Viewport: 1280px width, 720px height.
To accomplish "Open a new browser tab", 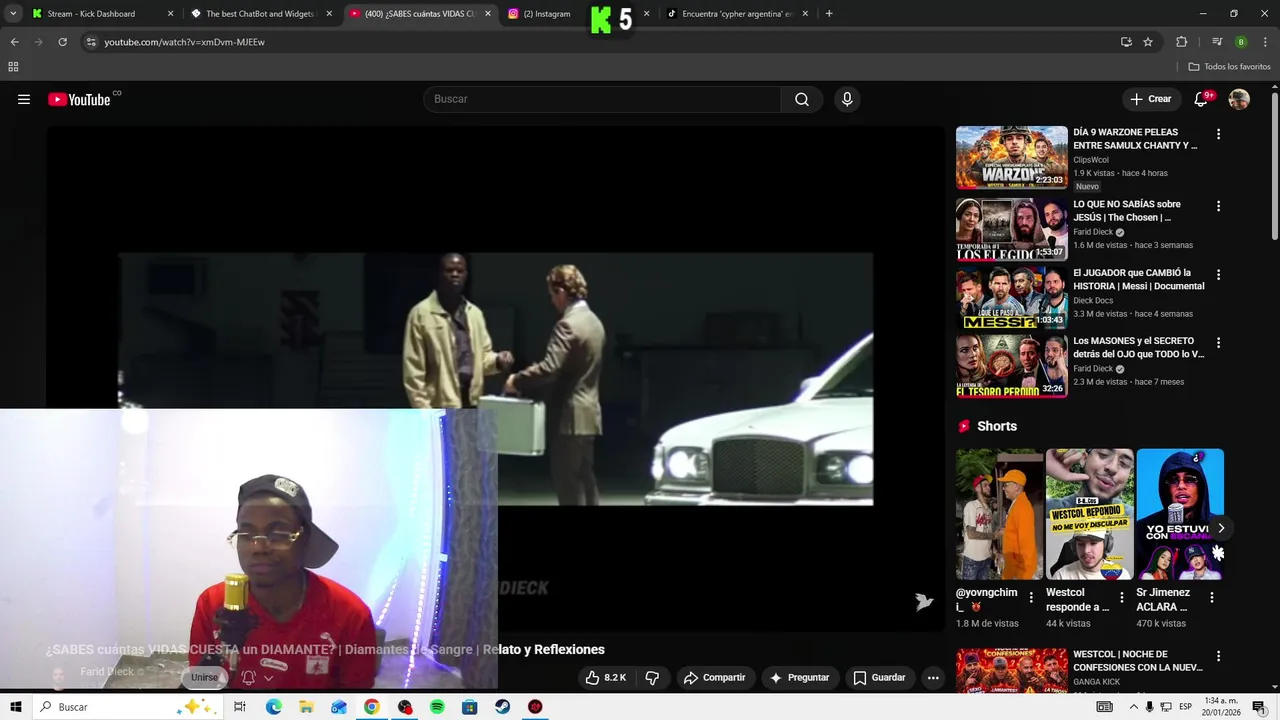I will (829, 14).
